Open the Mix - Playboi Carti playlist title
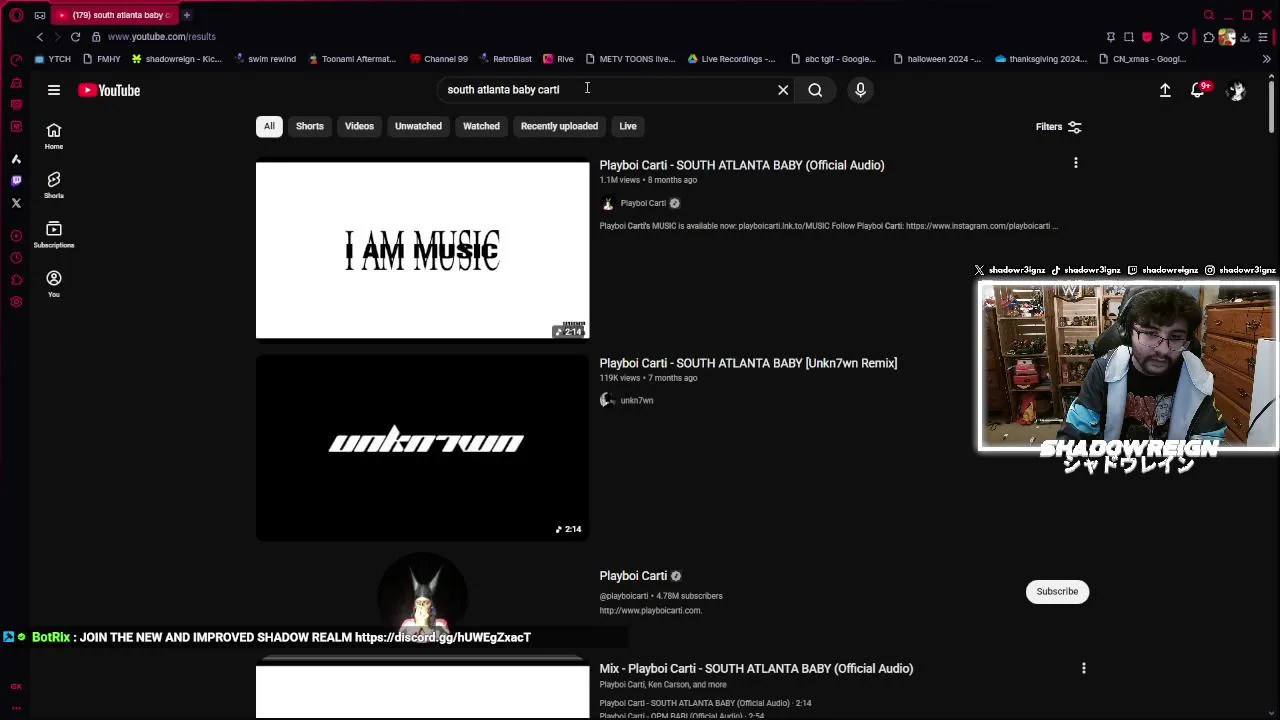 756,668
